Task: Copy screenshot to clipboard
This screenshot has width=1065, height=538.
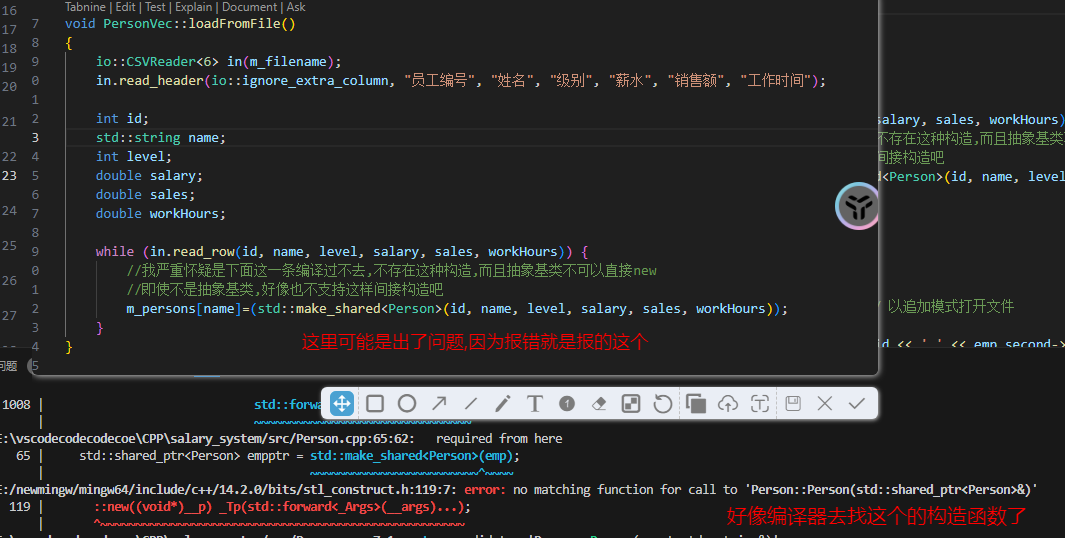Action: (x=696, y=404)
